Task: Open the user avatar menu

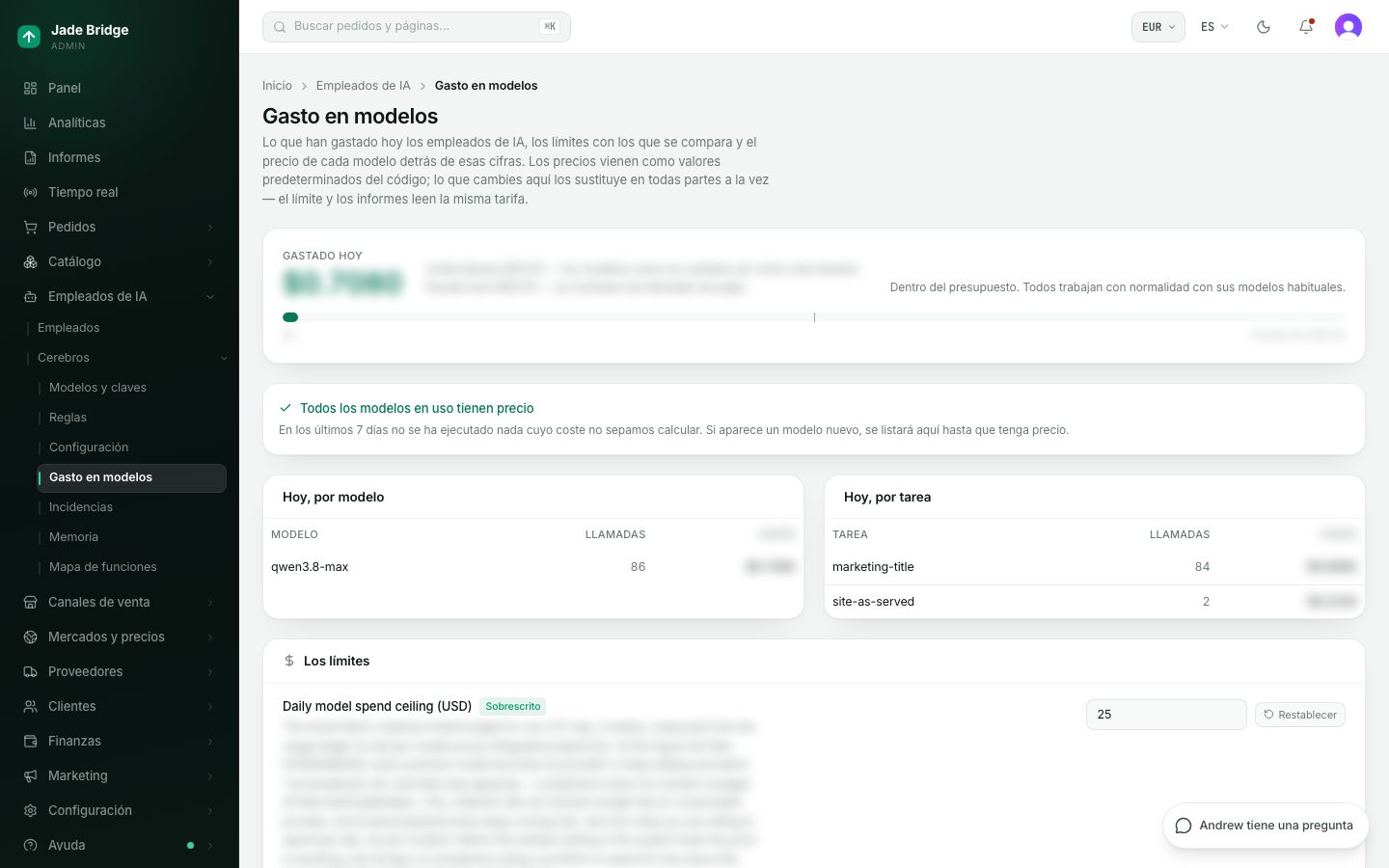Action: tap(1348, 27)
